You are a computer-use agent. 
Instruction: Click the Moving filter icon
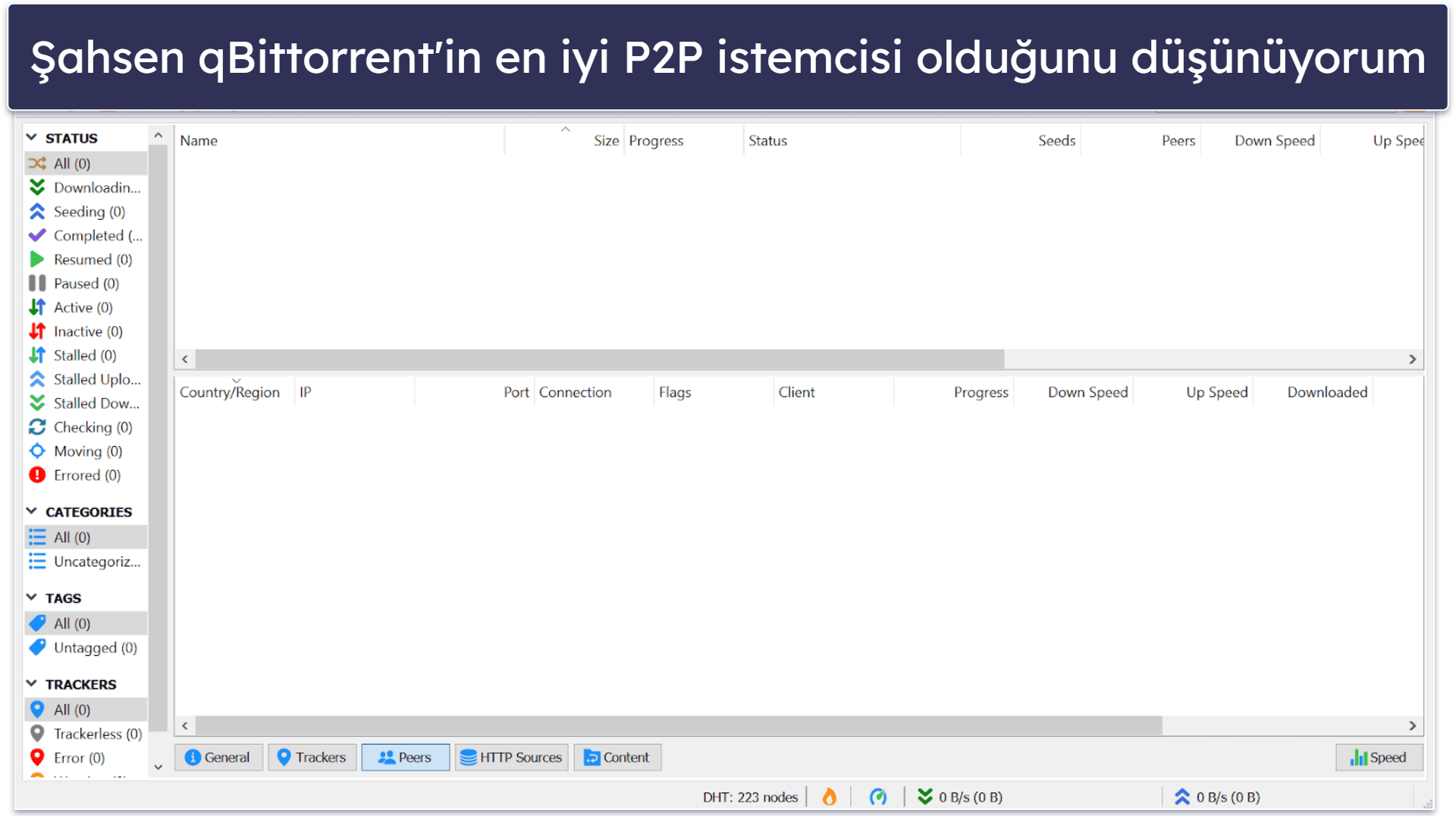(37, 451)
